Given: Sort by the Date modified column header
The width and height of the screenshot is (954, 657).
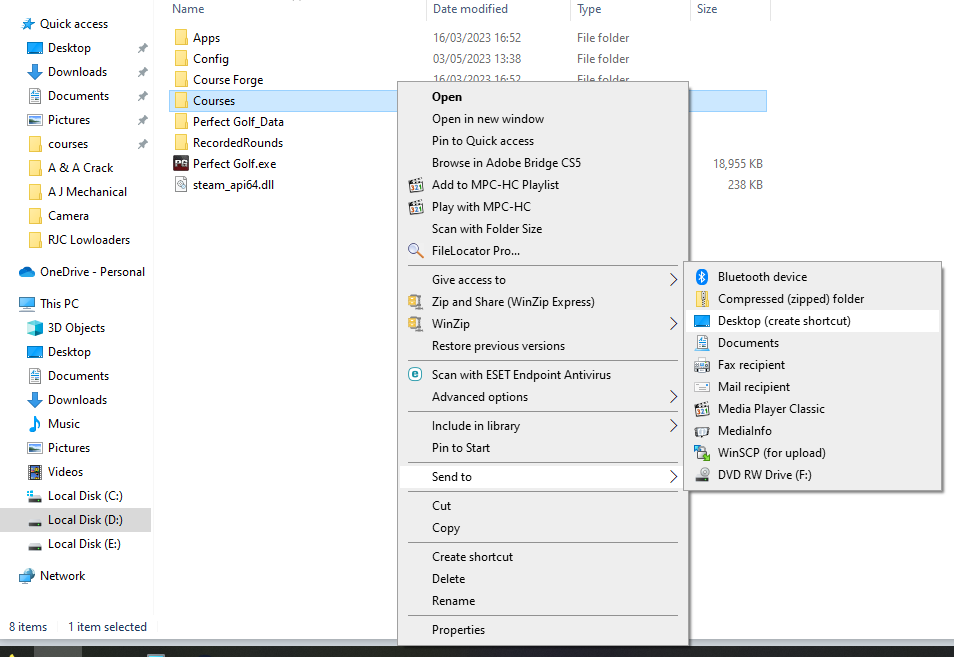Looking at the screenshot, I should pyautogui.click(x=470, y=9).
